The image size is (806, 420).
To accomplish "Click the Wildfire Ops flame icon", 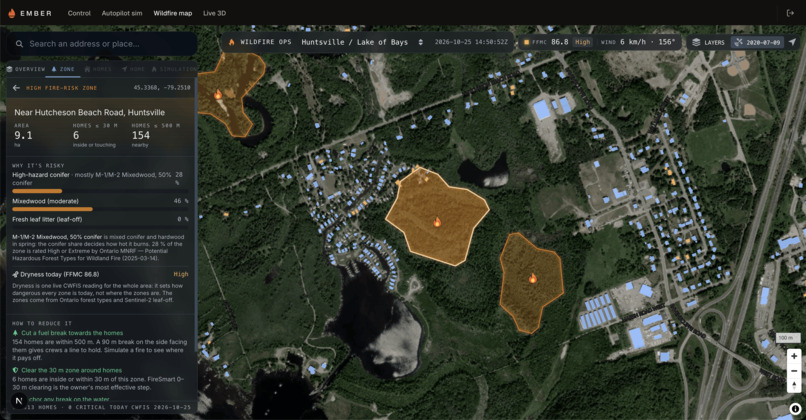I will [231, 42].
